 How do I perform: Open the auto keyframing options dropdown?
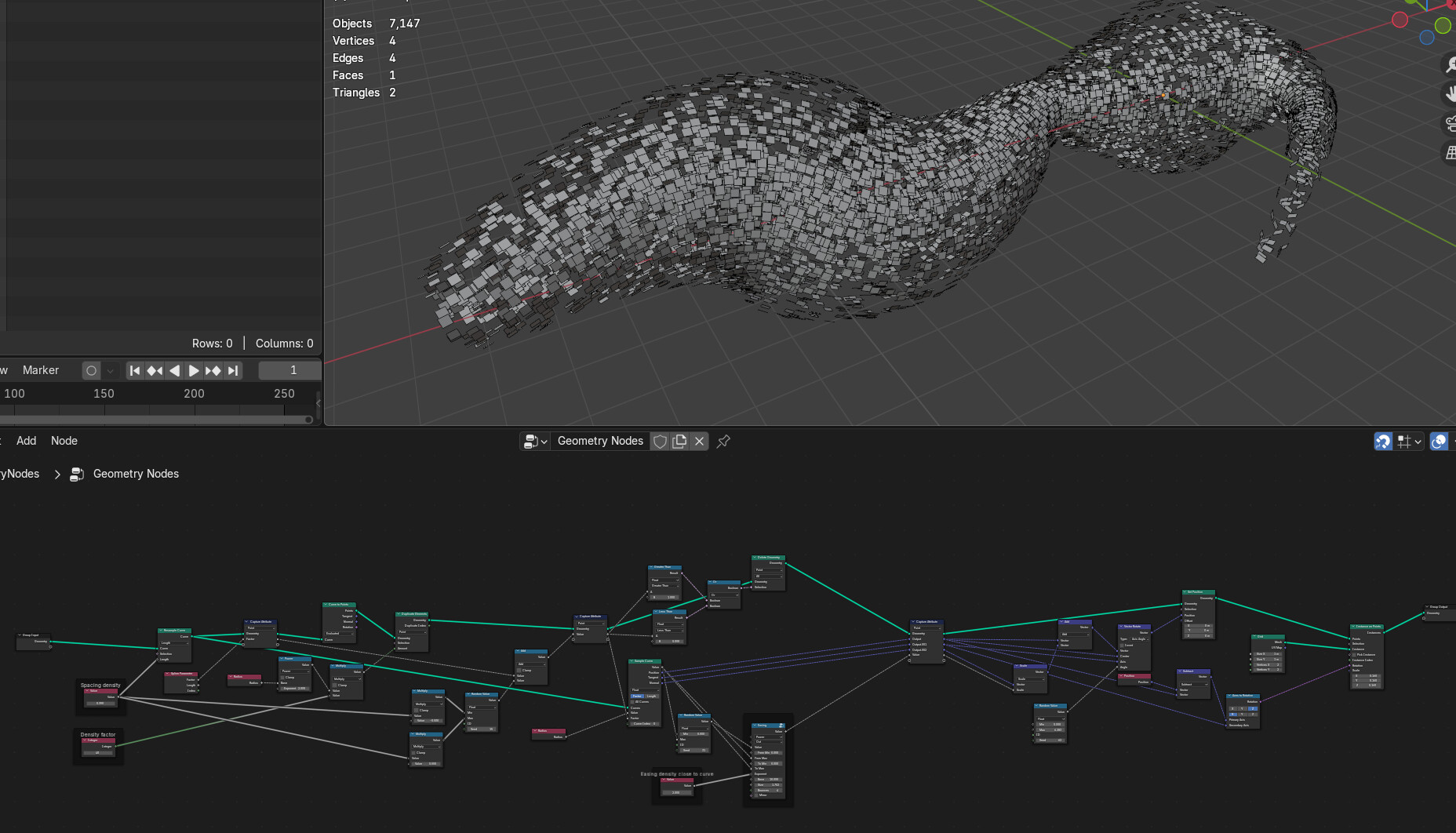click(110, 370)
